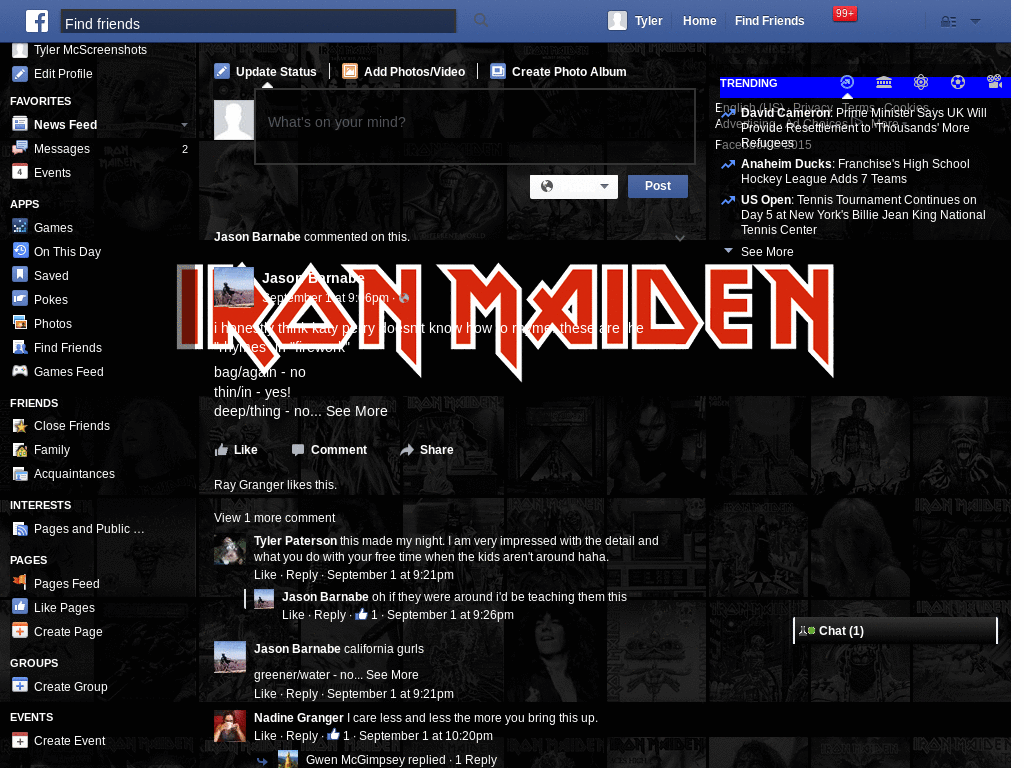Open the Games Feed controller icon
This screenshot has width=1024, height=768.
pyautogui.click(x=20, y=371)
